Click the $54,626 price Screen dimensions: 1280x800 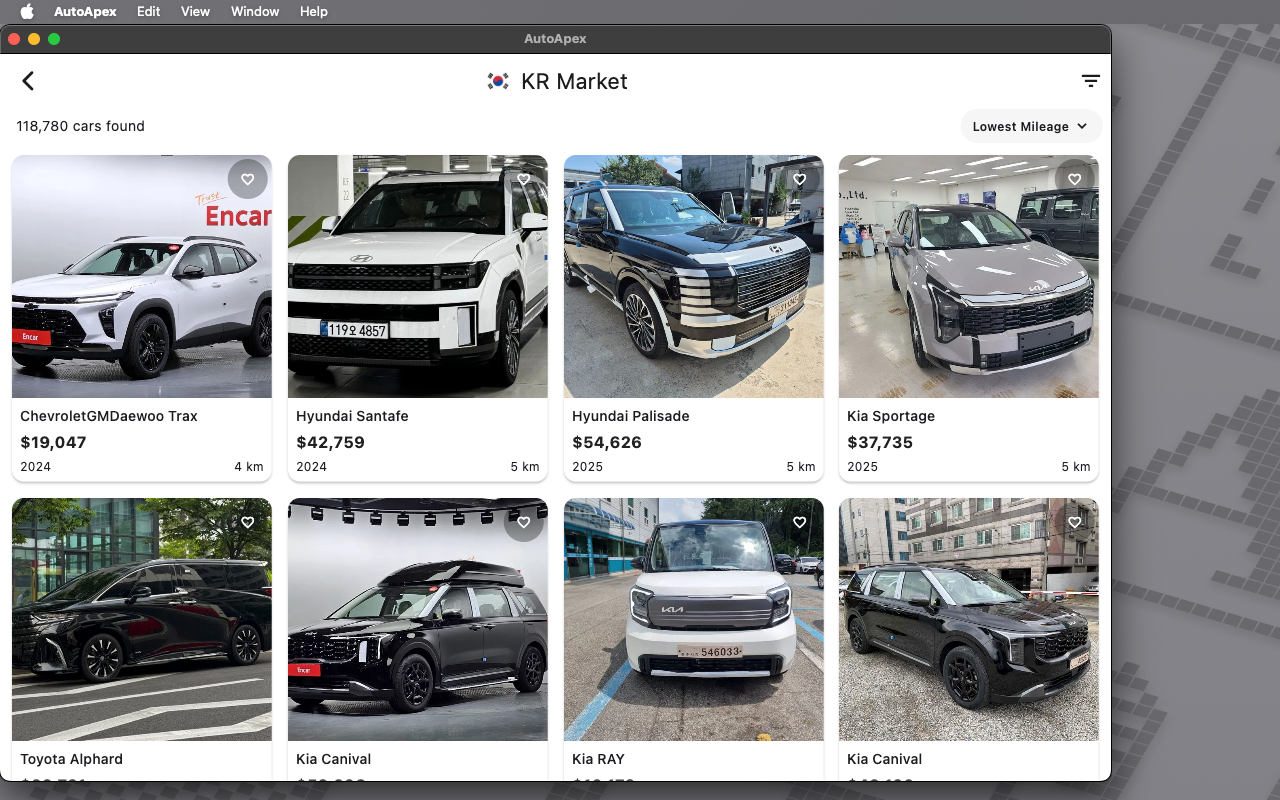[607, 442]
